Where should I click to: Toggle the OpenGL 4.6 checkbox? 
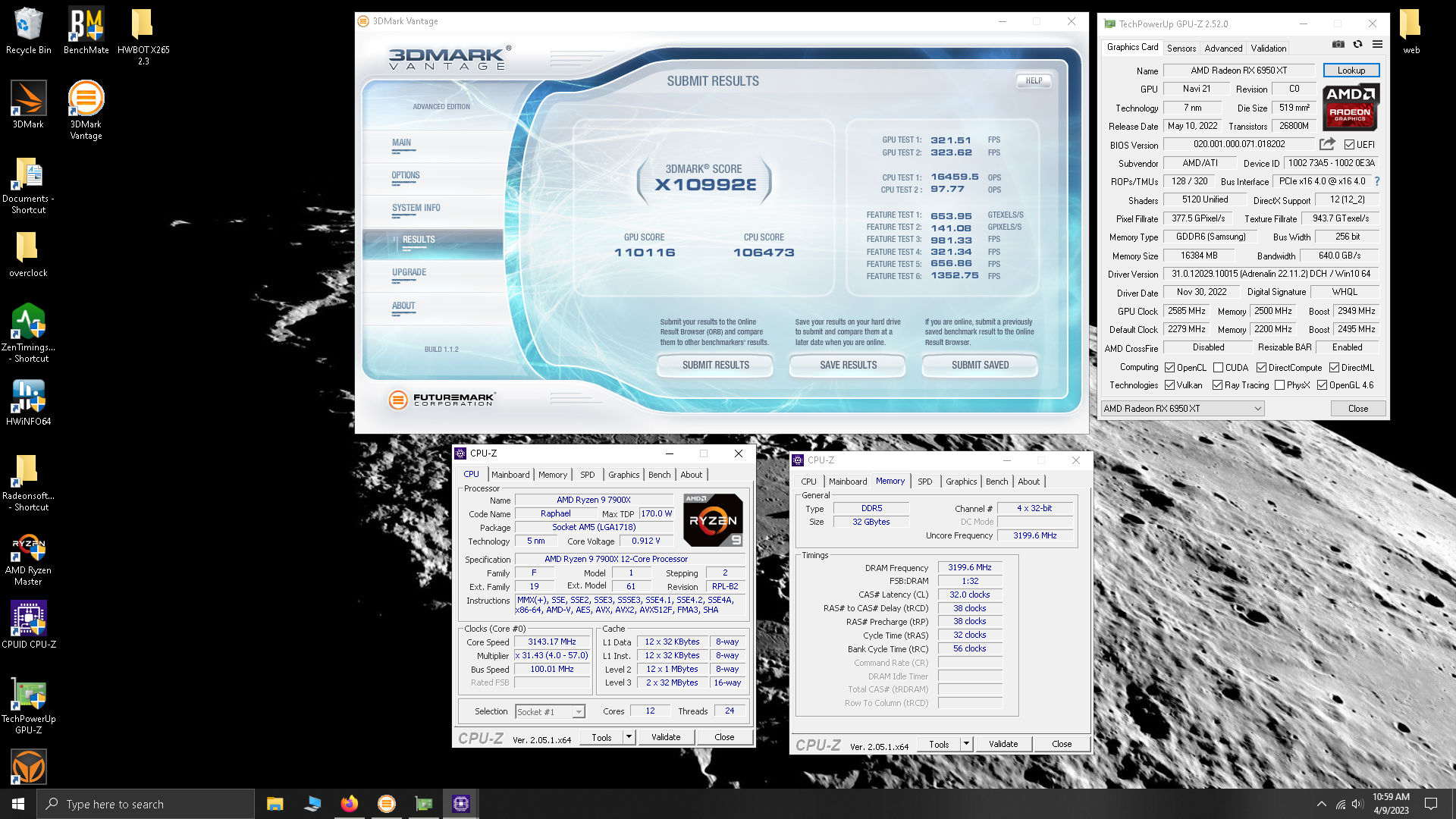point(1322,385)
